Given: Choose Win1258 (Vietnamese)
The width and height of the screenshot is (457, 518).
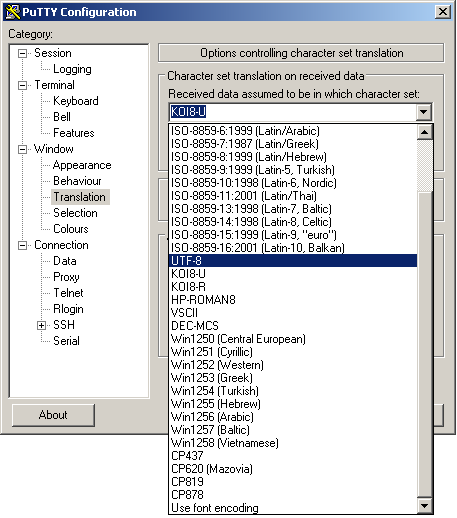Looking at the screenshot, I should coord(293,443).
